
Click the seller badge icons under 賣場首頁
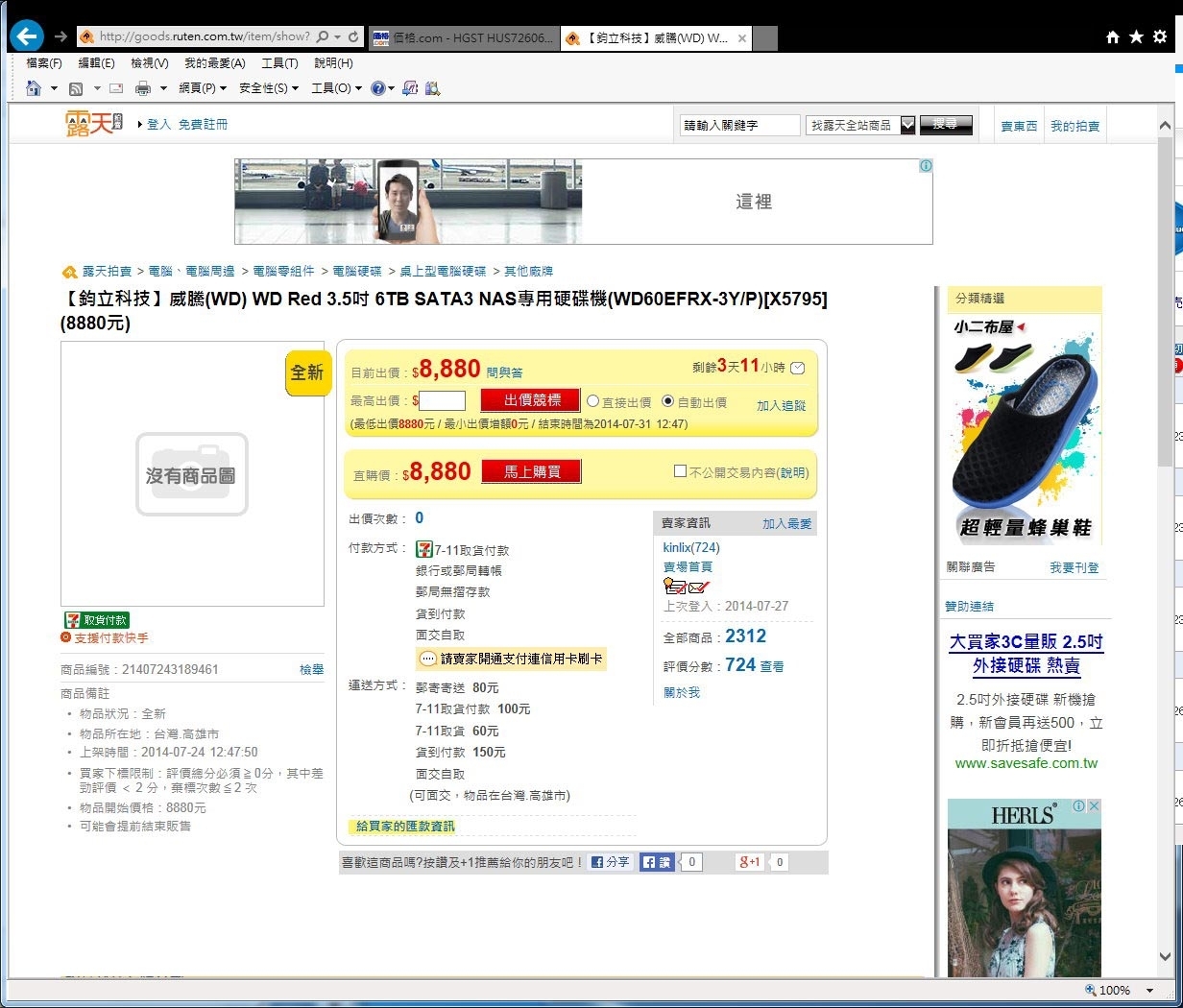click(x=687, y=587)
